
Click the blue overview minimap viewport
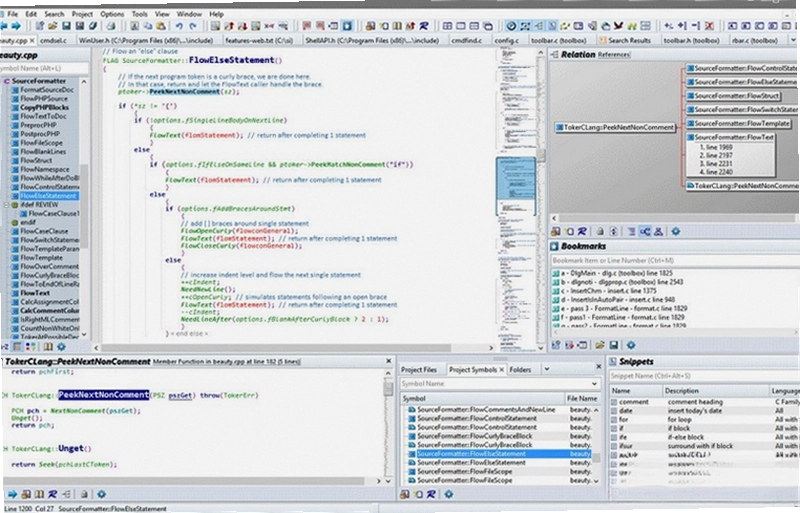point(515,185)
